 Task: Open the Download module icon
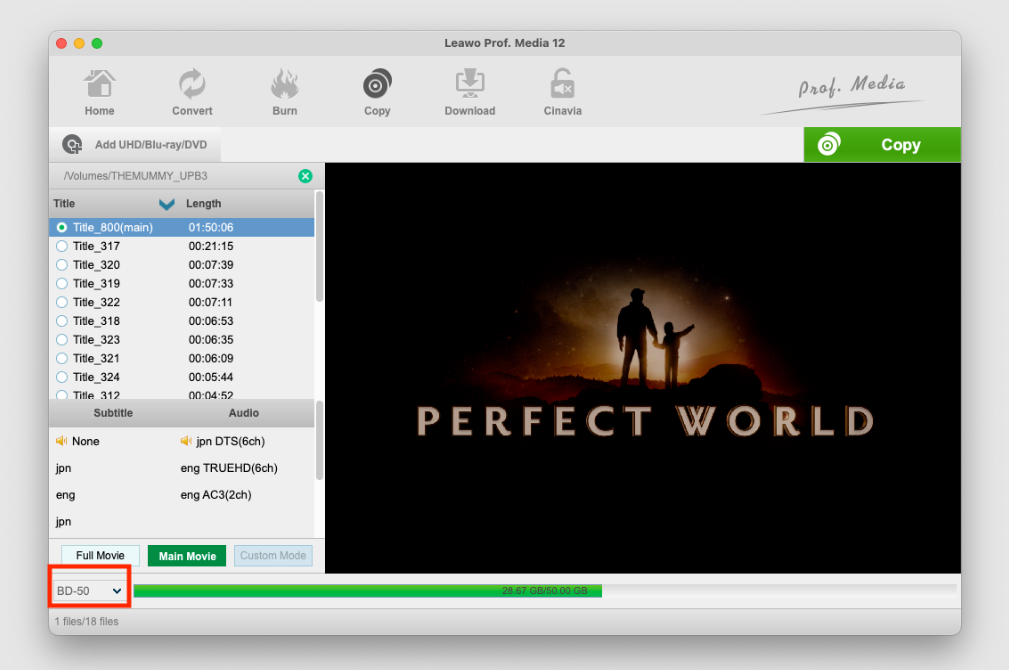click(x=469, y=85)
